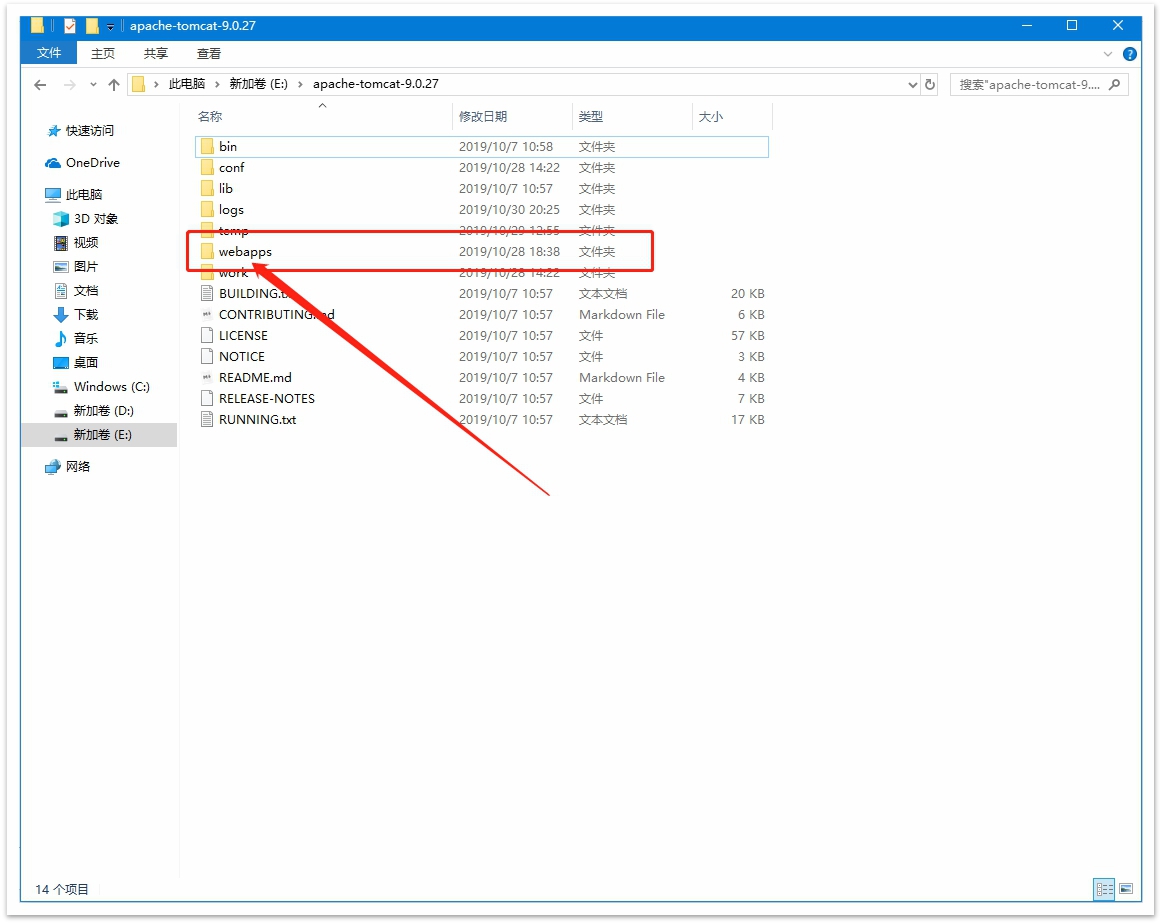Open the Help question mark icon
The width and height of the screenshot is (1161, 924).
1130,54
